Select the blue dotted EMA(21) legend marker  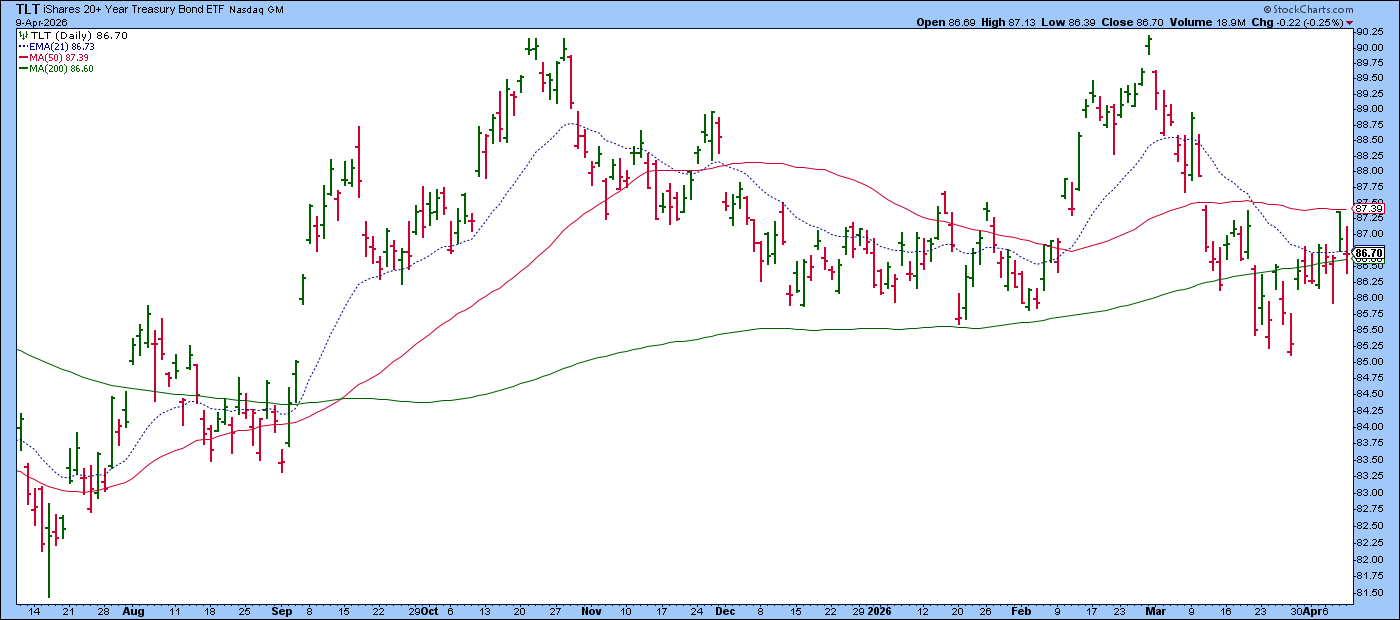click(x=22, y=47)
